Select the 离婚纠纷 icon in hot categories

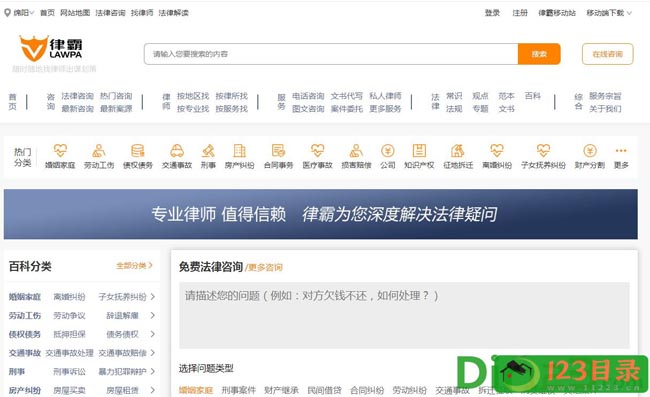click(x=497, y=150)
